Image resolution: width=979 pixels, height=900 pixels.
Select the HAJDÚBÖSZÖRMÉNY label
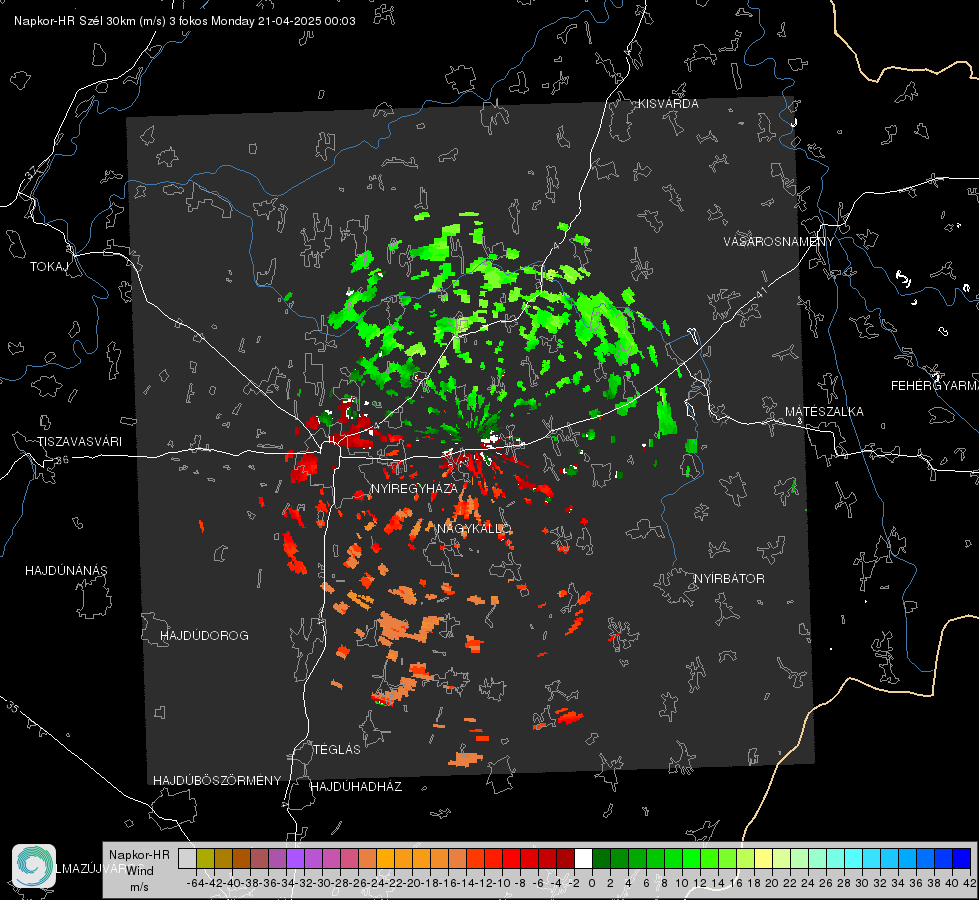coord(217,781)
